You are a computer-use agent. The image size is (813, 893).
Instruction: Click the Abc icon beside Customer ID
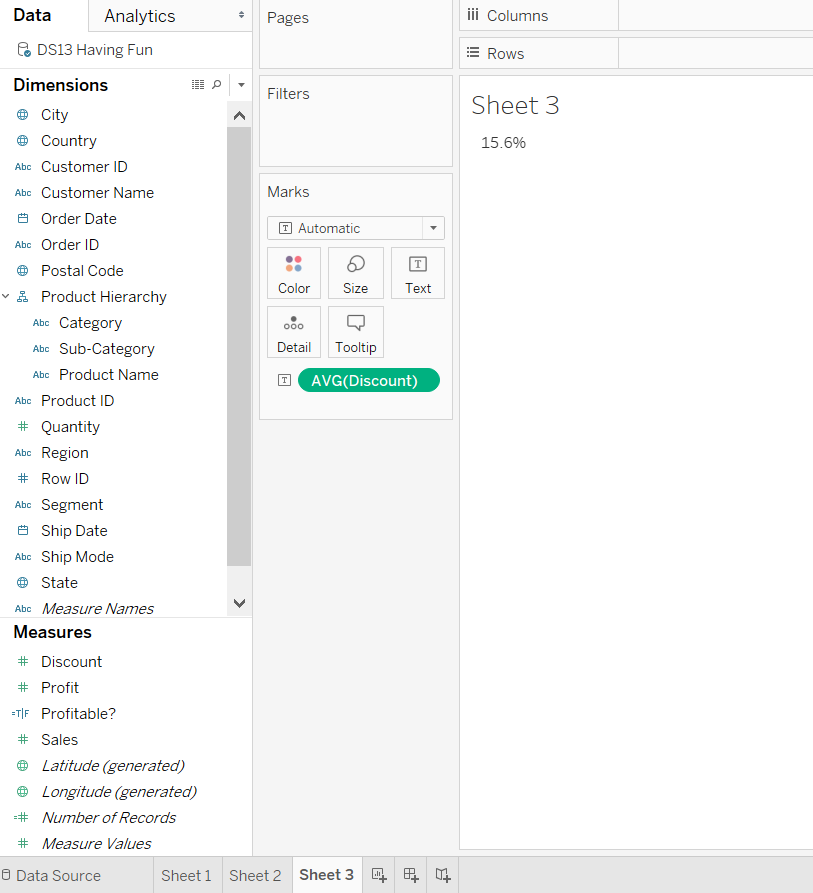pos(23,167)
